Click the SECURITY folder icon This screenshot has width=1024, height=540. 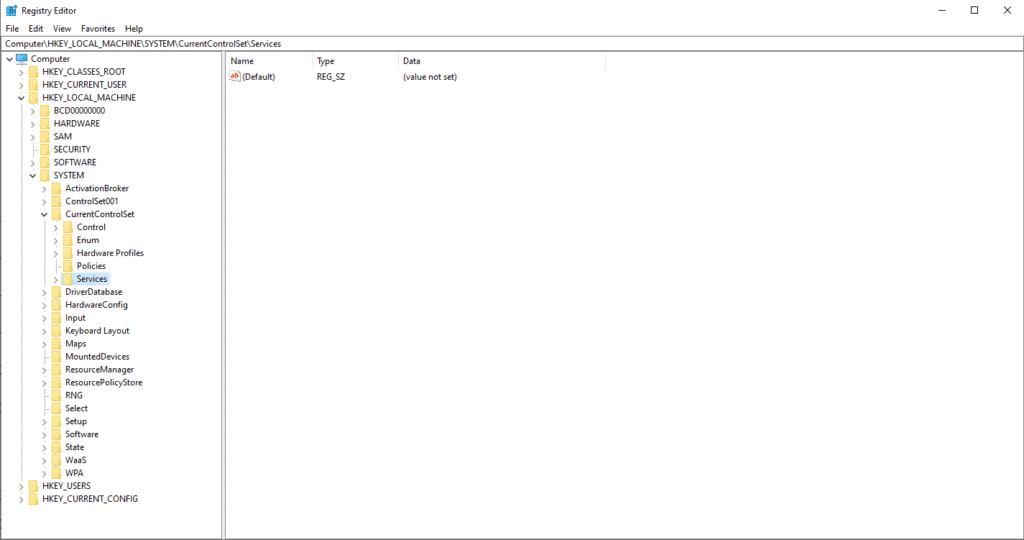pyautogui.click(x=45, y=150)
